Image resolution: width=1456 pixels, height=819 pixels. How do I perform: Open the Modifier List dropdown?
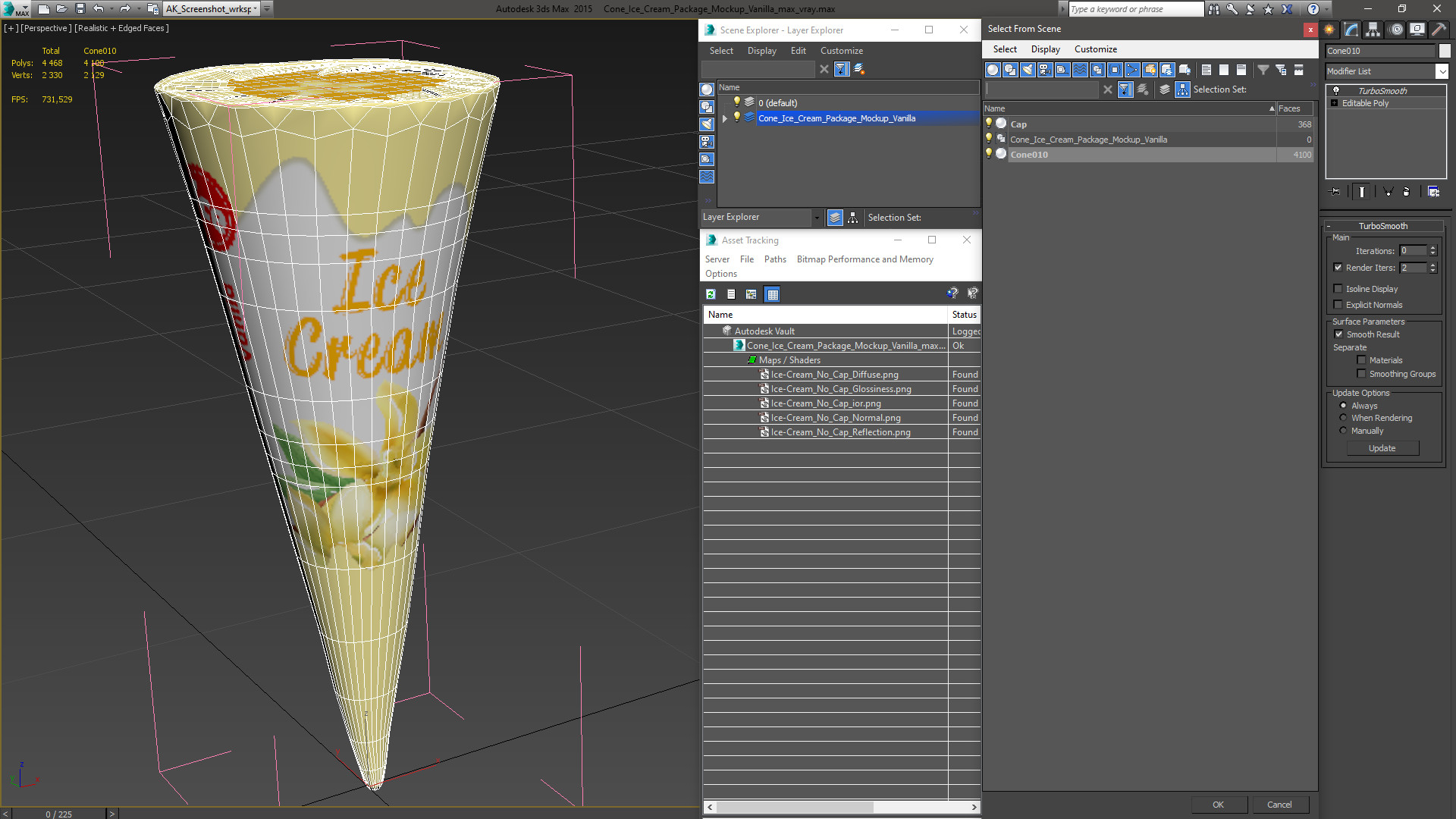(x=1442, y=71)
